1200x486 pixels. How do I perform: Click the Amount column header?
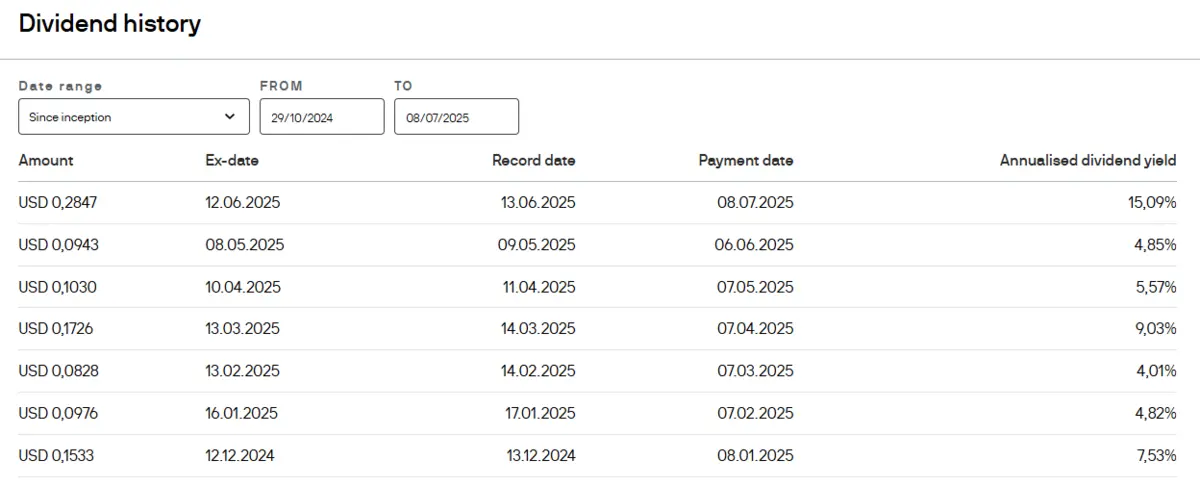pos(46,160)
